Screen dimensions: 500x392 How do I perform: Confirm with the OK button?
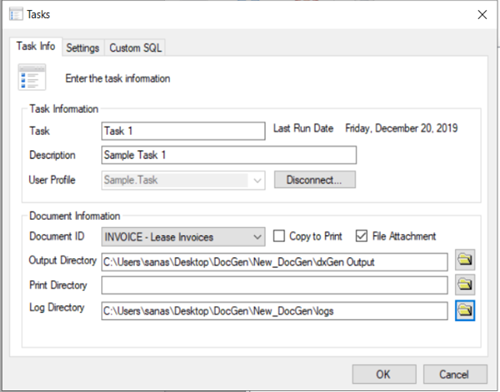(x=384, y=374)
